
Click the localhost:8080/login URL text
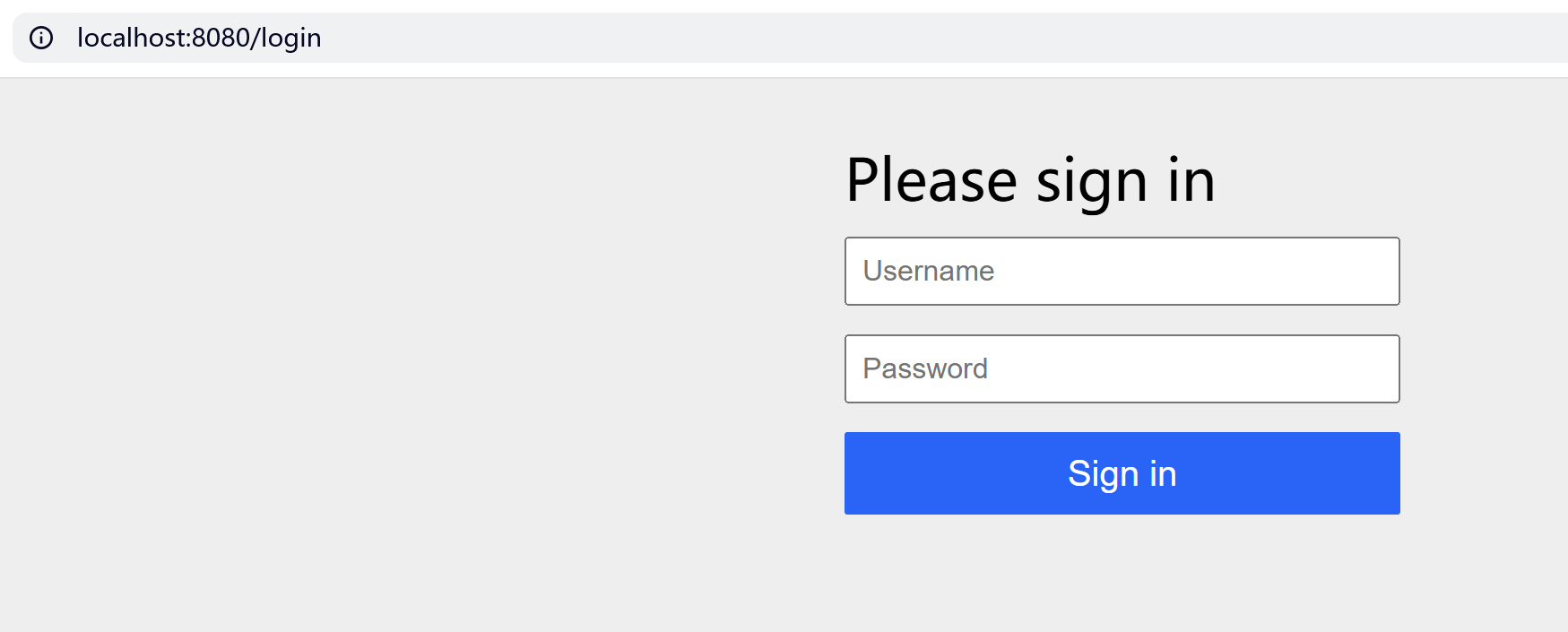199,38
